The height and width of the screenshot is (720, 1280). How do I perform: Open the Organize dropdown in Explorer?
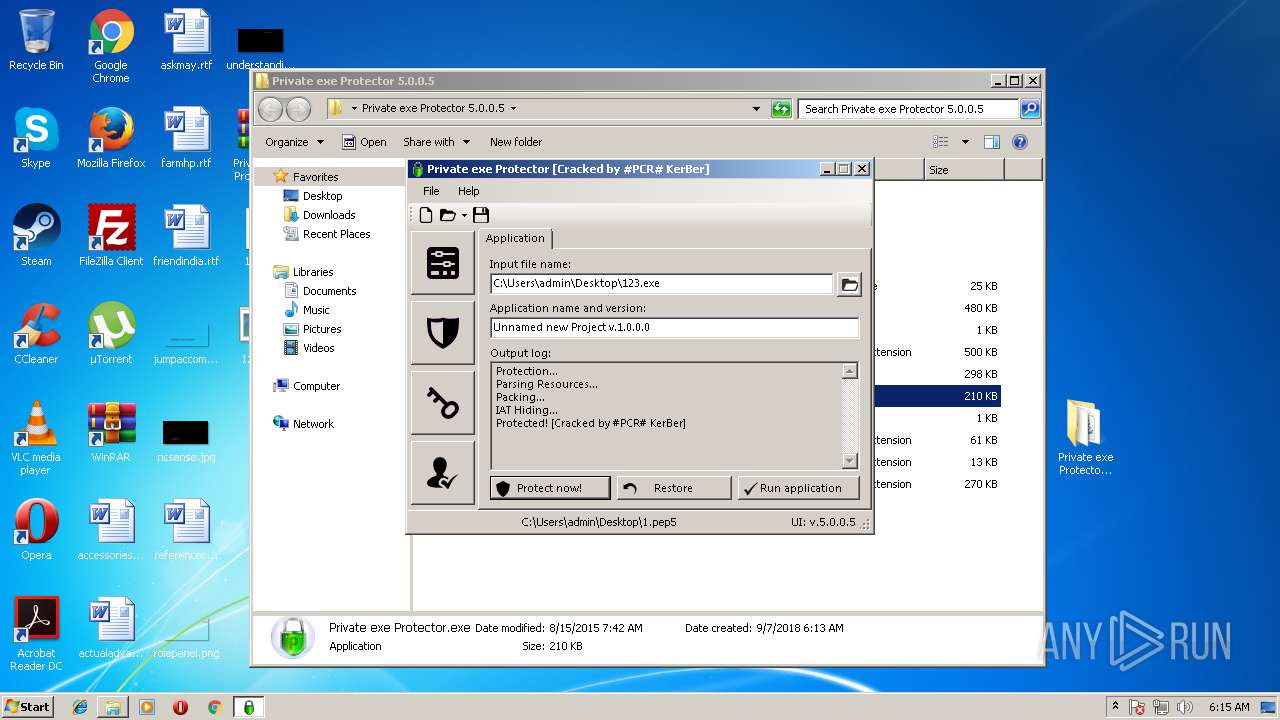[294, 142]
